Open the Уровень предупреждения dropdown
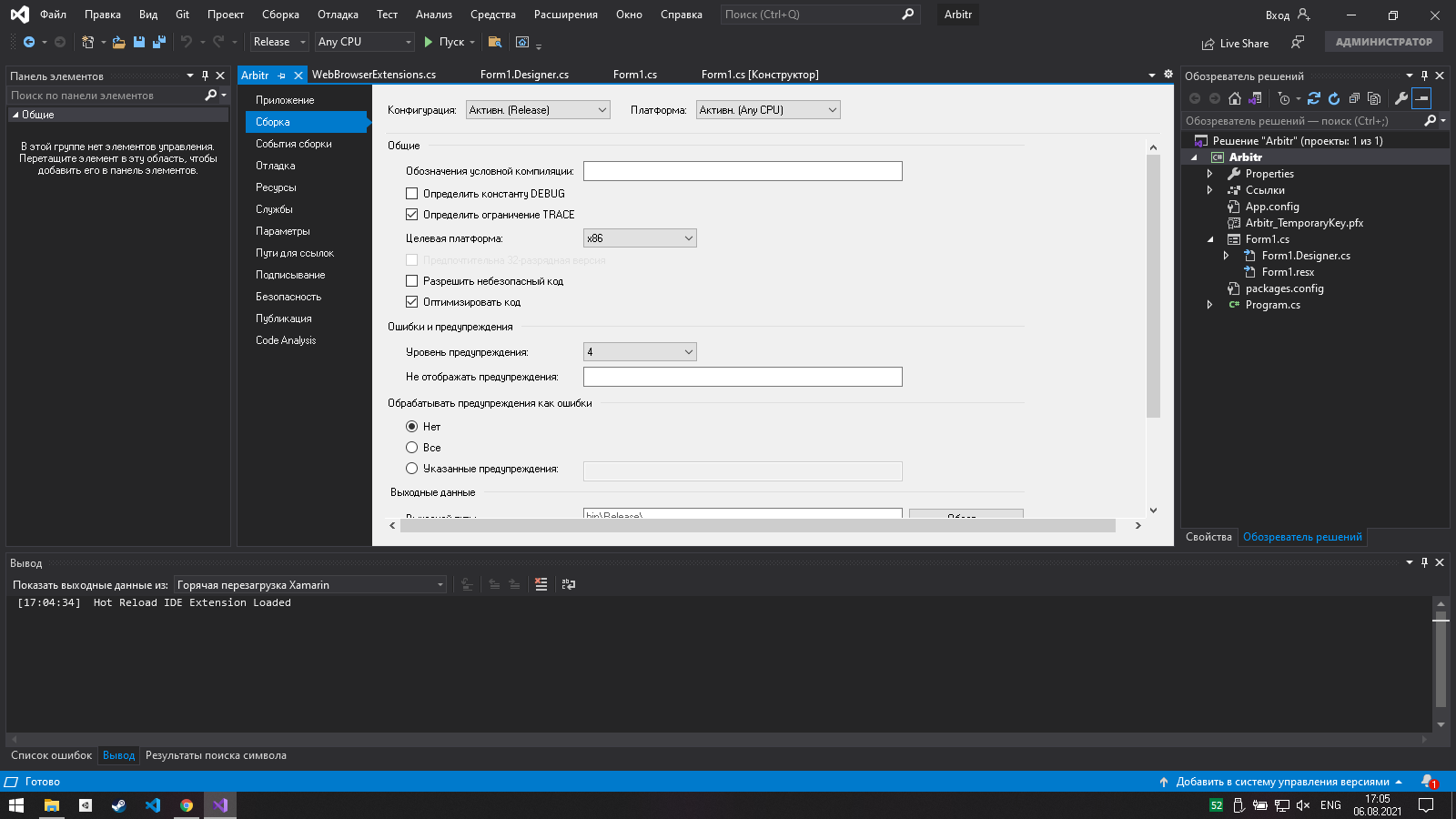Viewport: 1456px width, 819px height. click(x=640, y=352)
